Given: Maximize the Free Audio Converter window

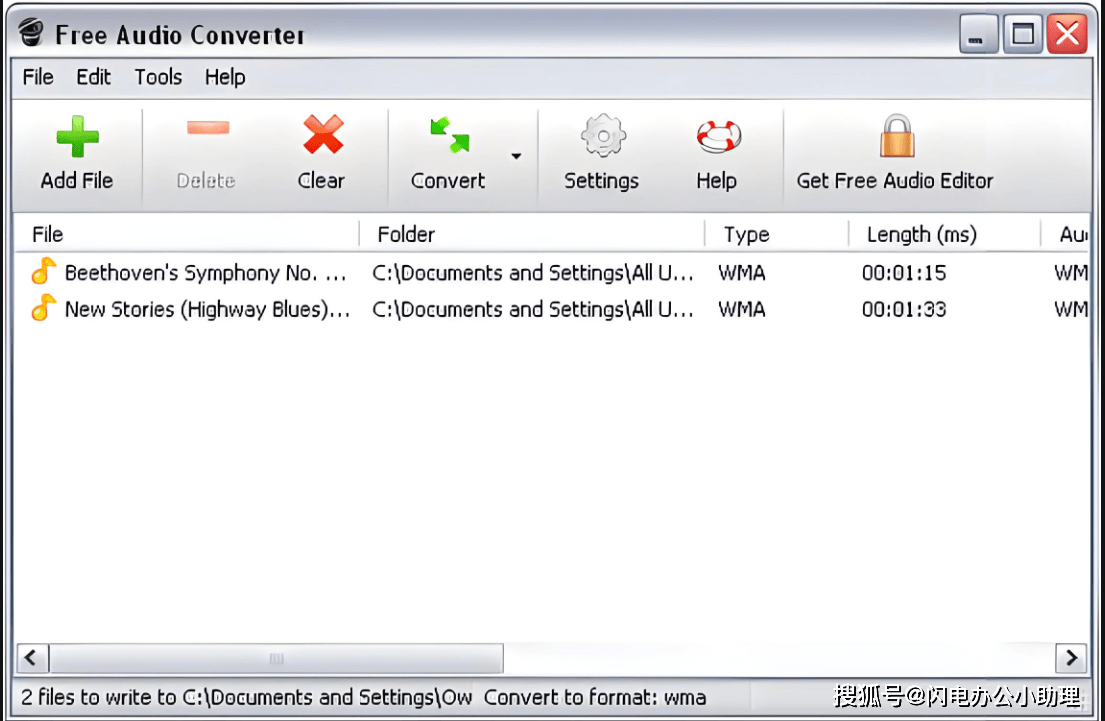Looking at the screenshot, I should pyautogui.click(x=1023, y=34).
